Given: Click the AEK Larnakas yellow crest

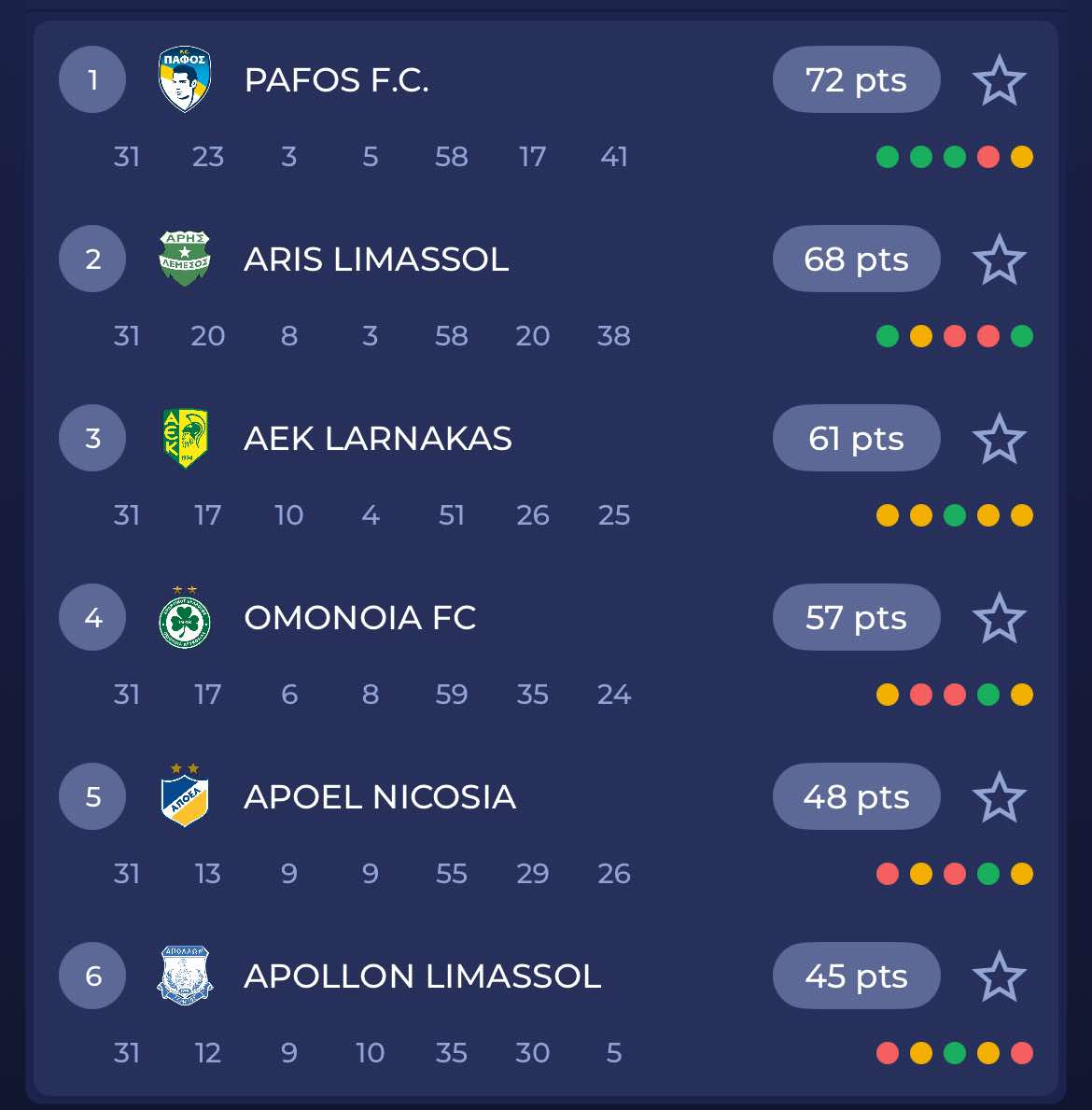Looking at the screenshot, I should (185, 438).
